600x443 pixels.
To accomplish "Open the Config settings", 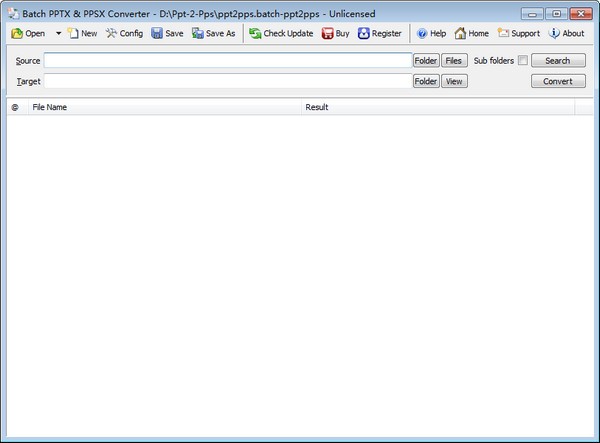I will [124, 33].
